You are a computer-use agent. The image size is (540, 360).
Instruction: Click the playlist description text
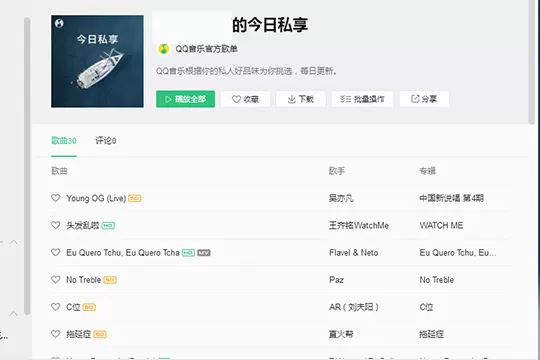pyautogui.click(x=247, y=71)
